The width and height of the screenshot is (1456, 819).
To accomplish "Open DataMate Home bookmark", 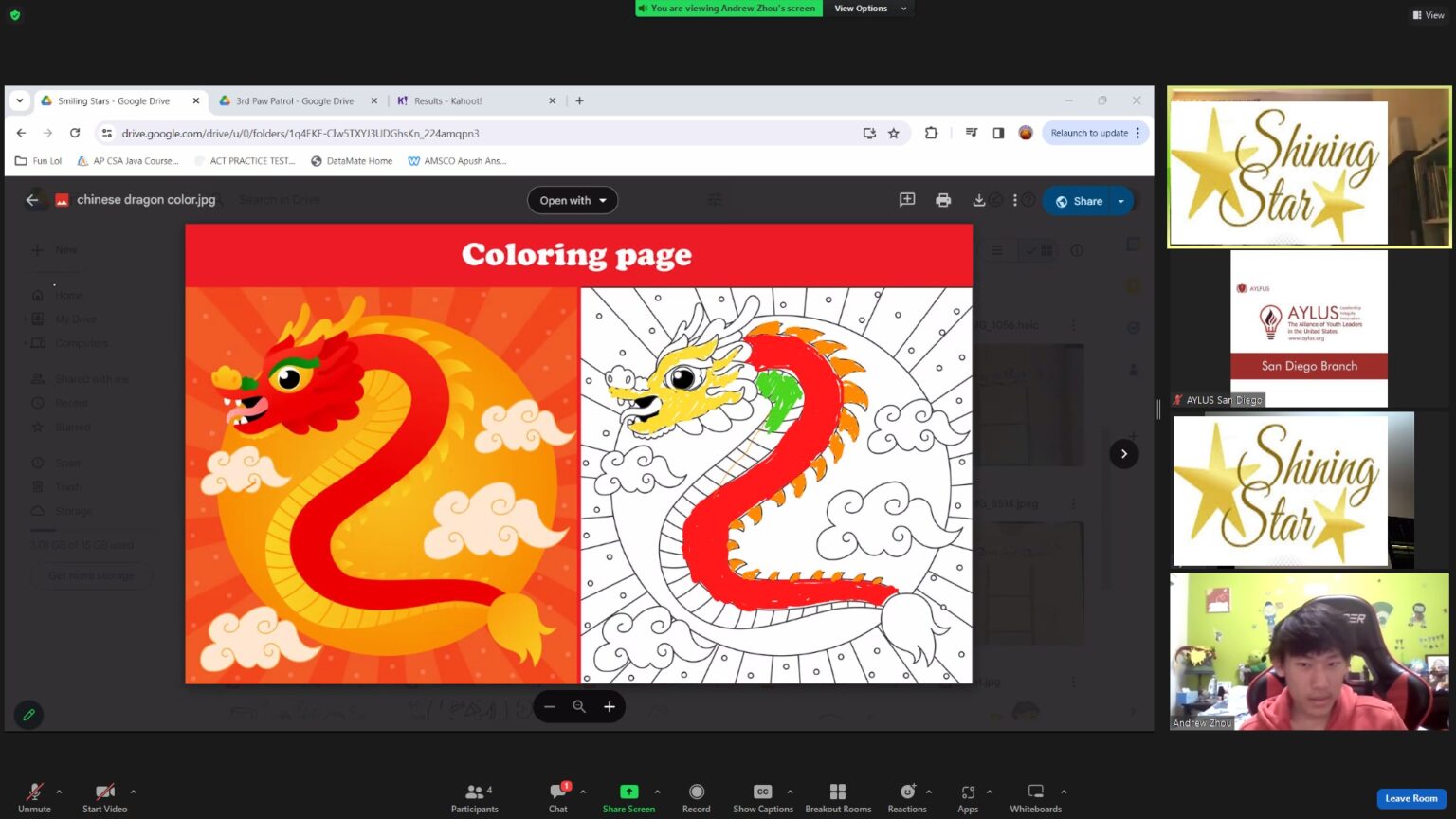I will (x=351, y=161).
